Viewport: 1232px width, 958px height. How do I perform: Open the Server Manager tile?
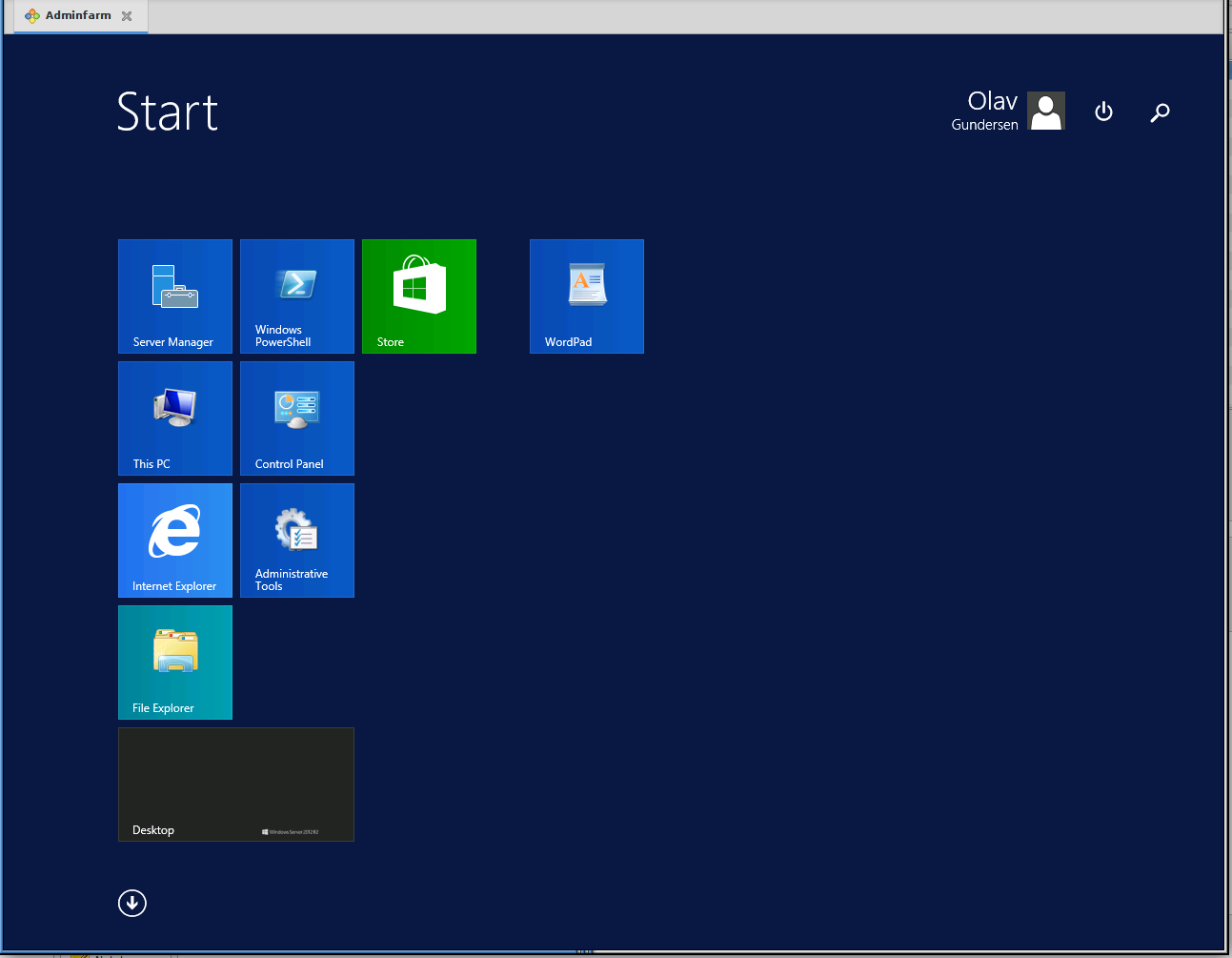pos(175,296)
